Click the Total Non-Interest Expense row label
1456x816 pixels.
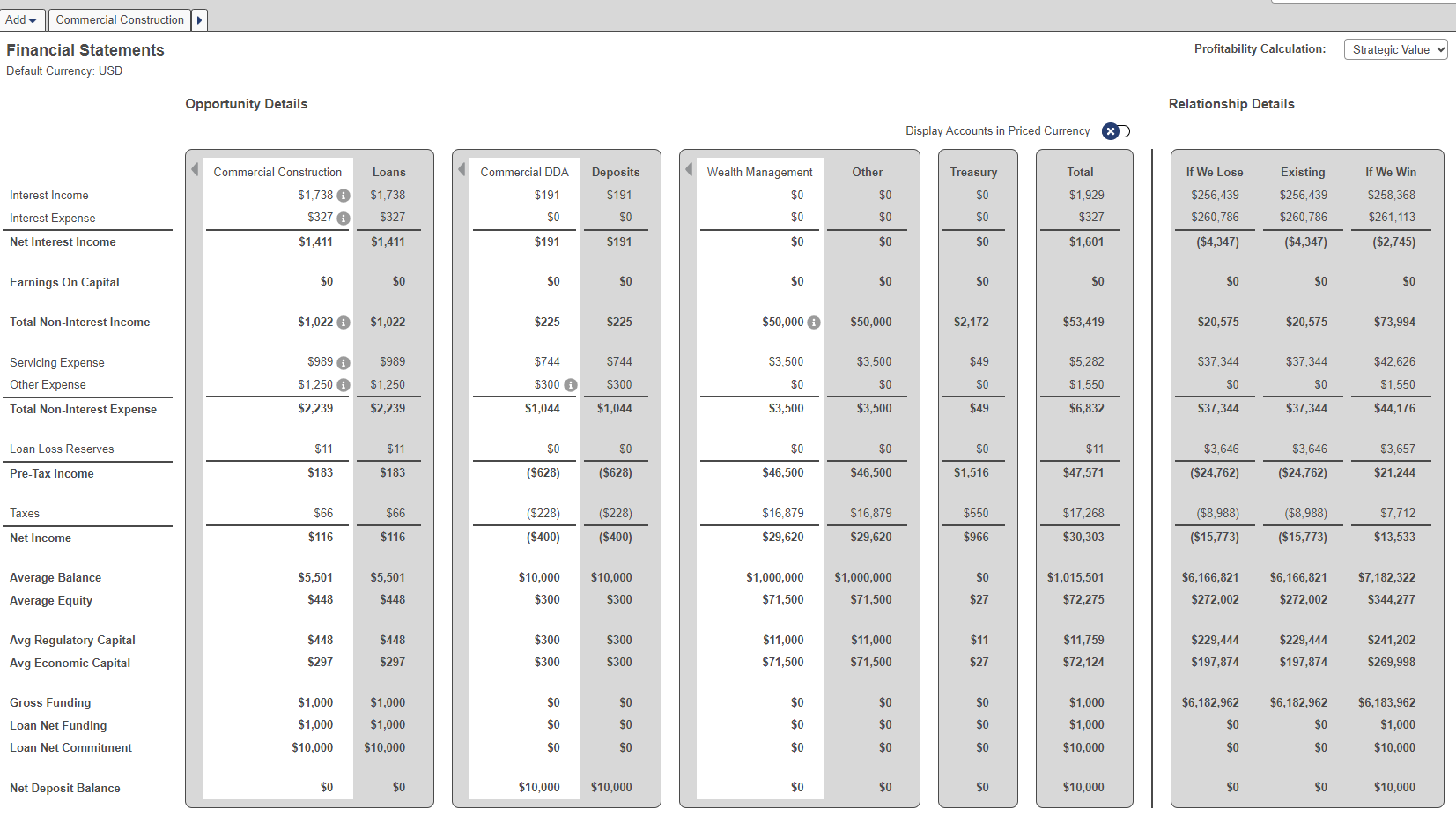point(83,409)
